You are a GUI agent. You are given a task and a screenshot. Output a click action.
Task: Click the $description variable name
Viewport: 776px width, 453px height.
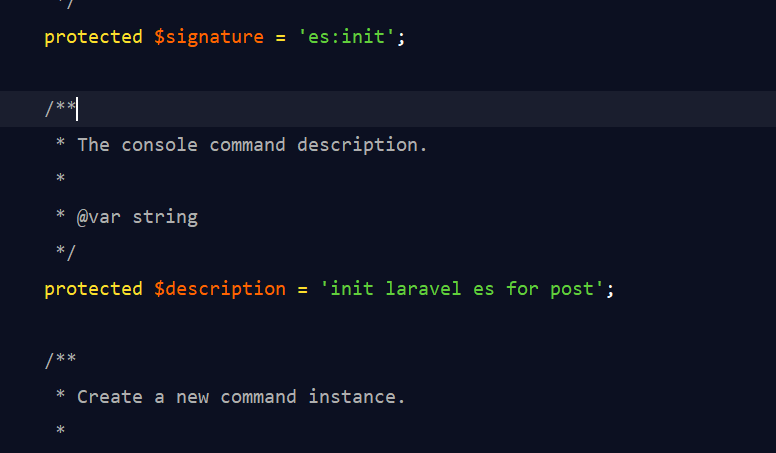click(219, 289)
